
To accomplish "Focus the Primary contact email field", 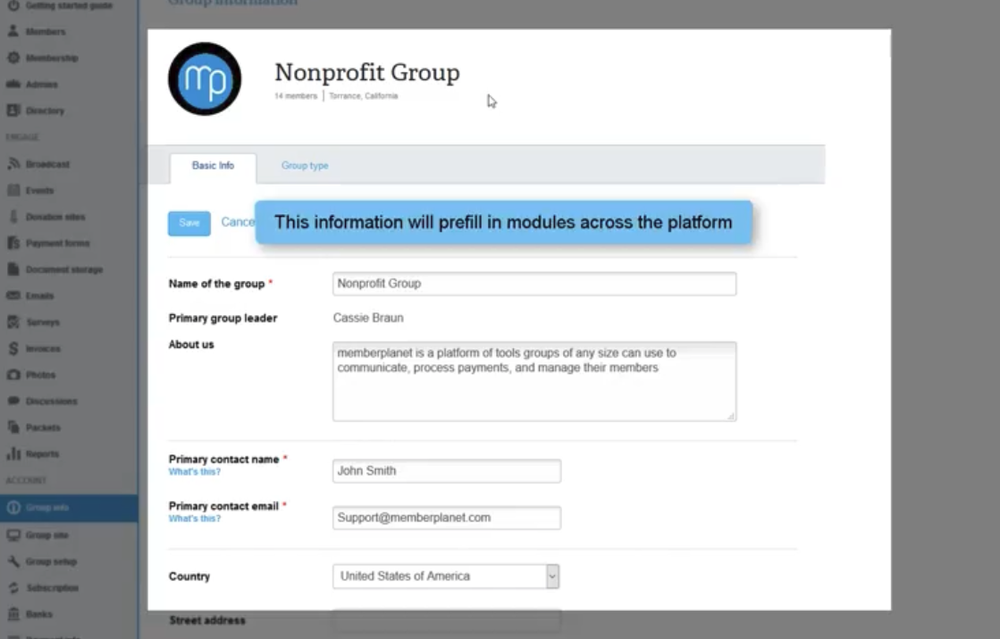I will click(x=446, y=518).
